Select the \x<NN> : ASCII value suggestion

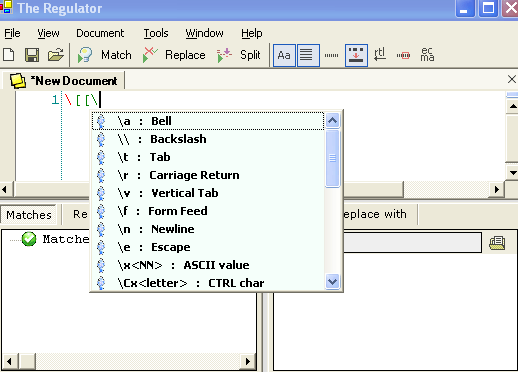(x=208, y=265)
